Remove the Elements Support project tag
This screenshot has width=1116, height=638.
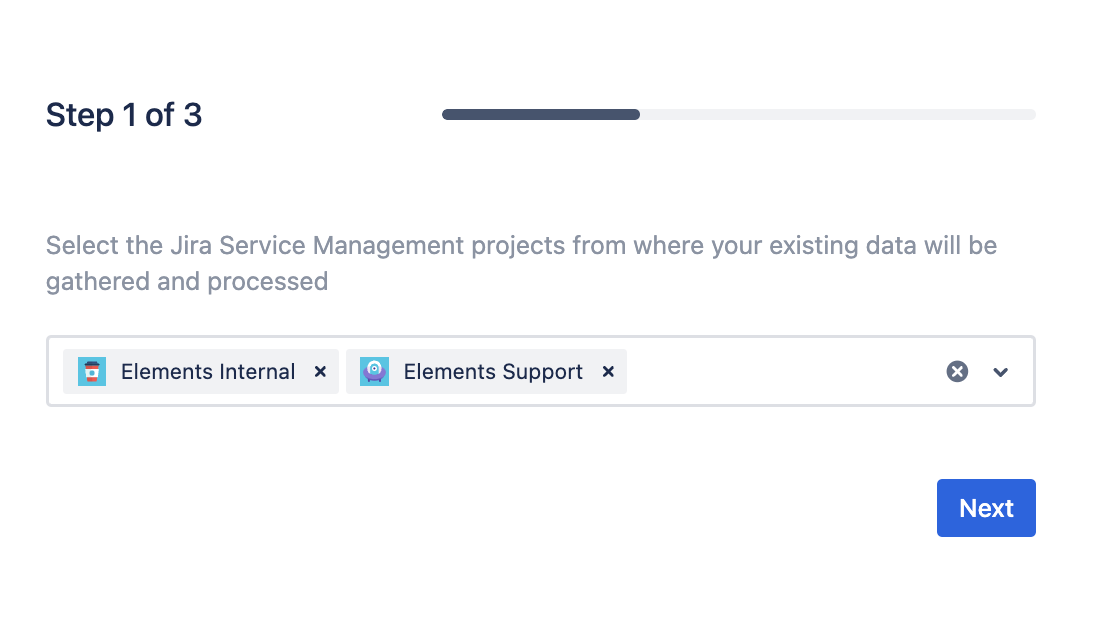(x=608, y=372)
